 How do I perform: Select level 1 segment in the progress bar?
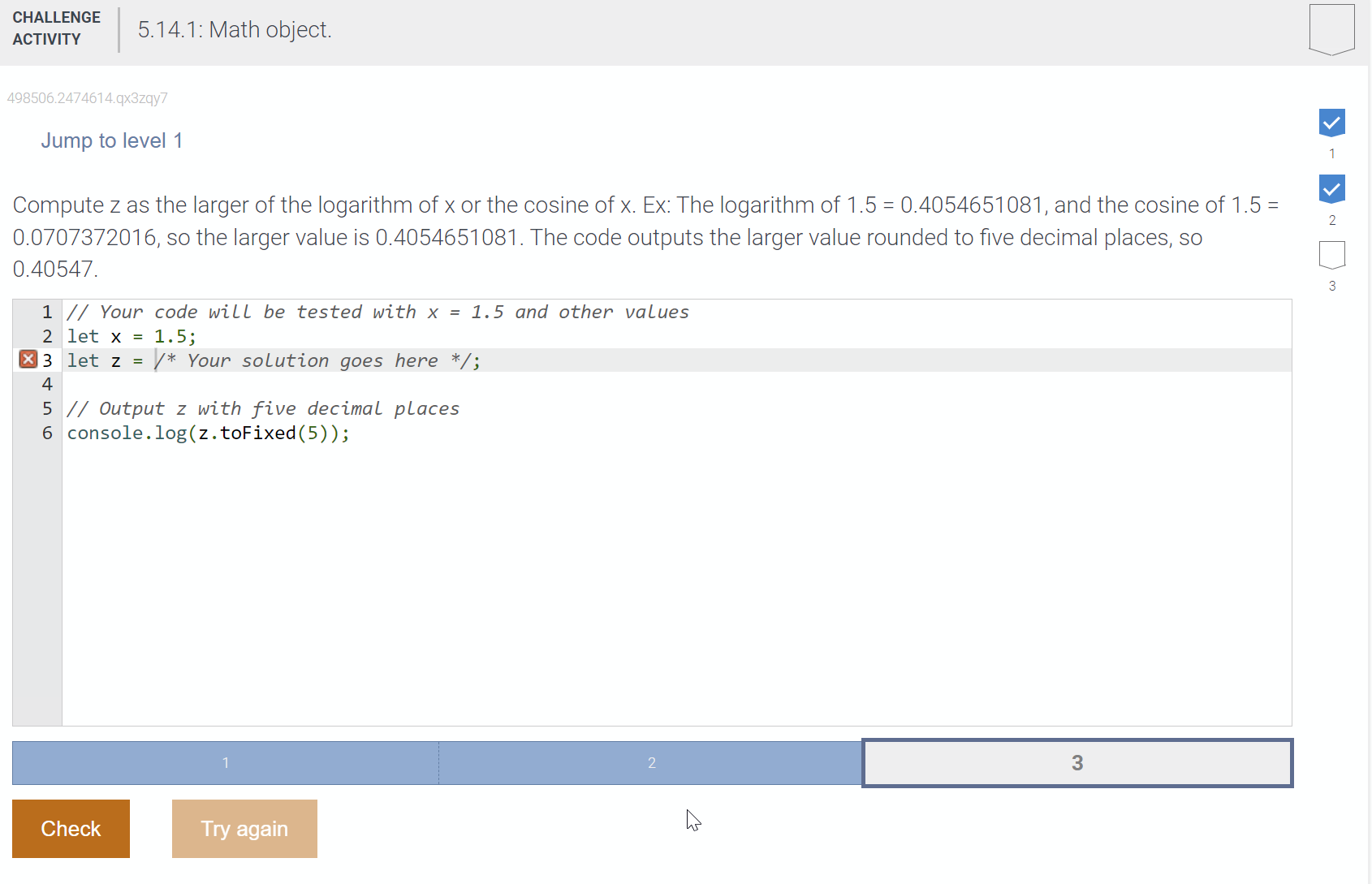pos(226,763)
